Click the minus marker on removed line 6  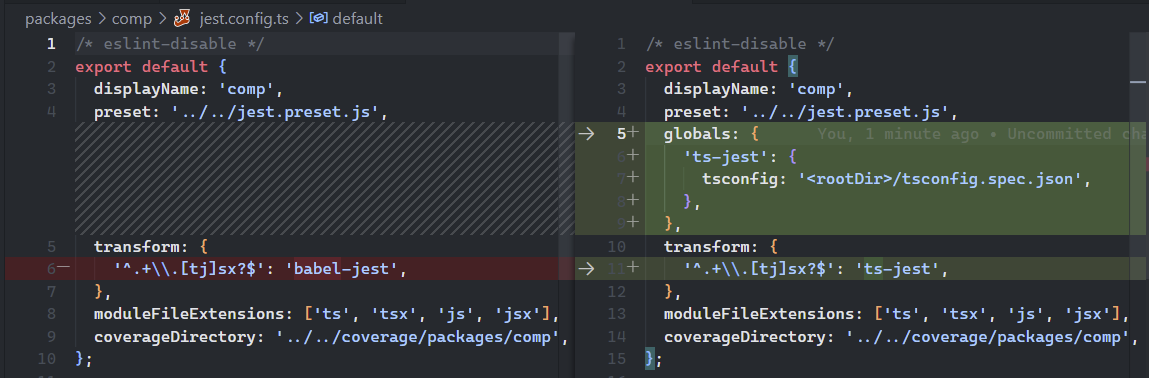pyautogui.click(x=64, y=269)
